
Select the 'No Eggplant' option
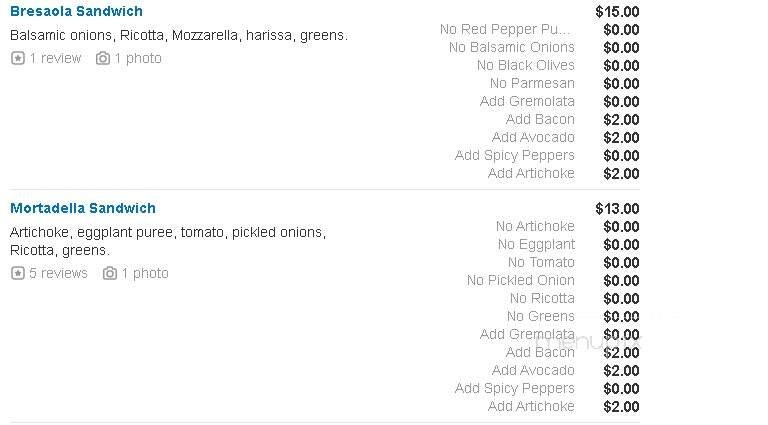coord(536,244)
